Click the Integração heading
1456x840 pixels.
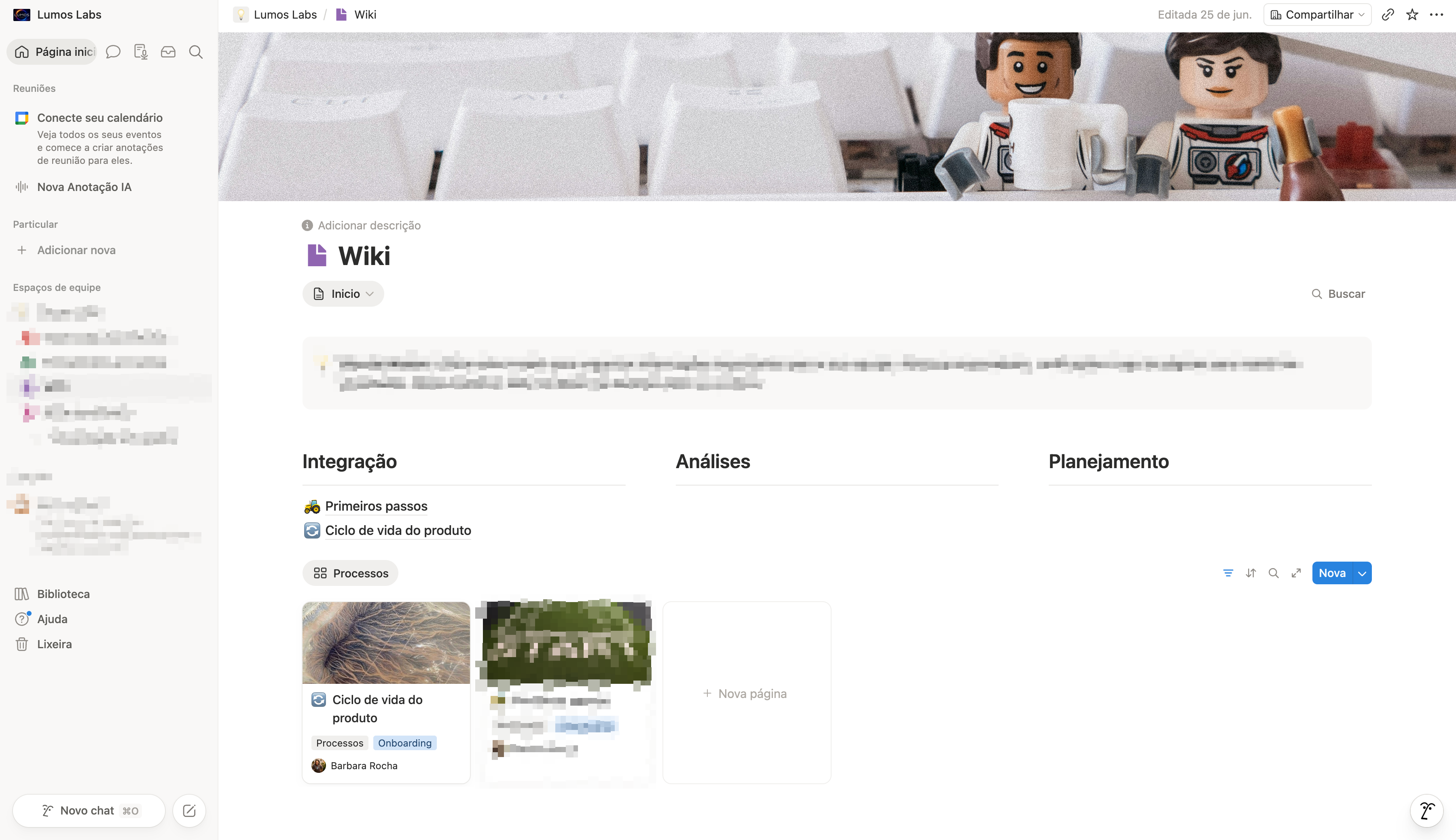349,461
